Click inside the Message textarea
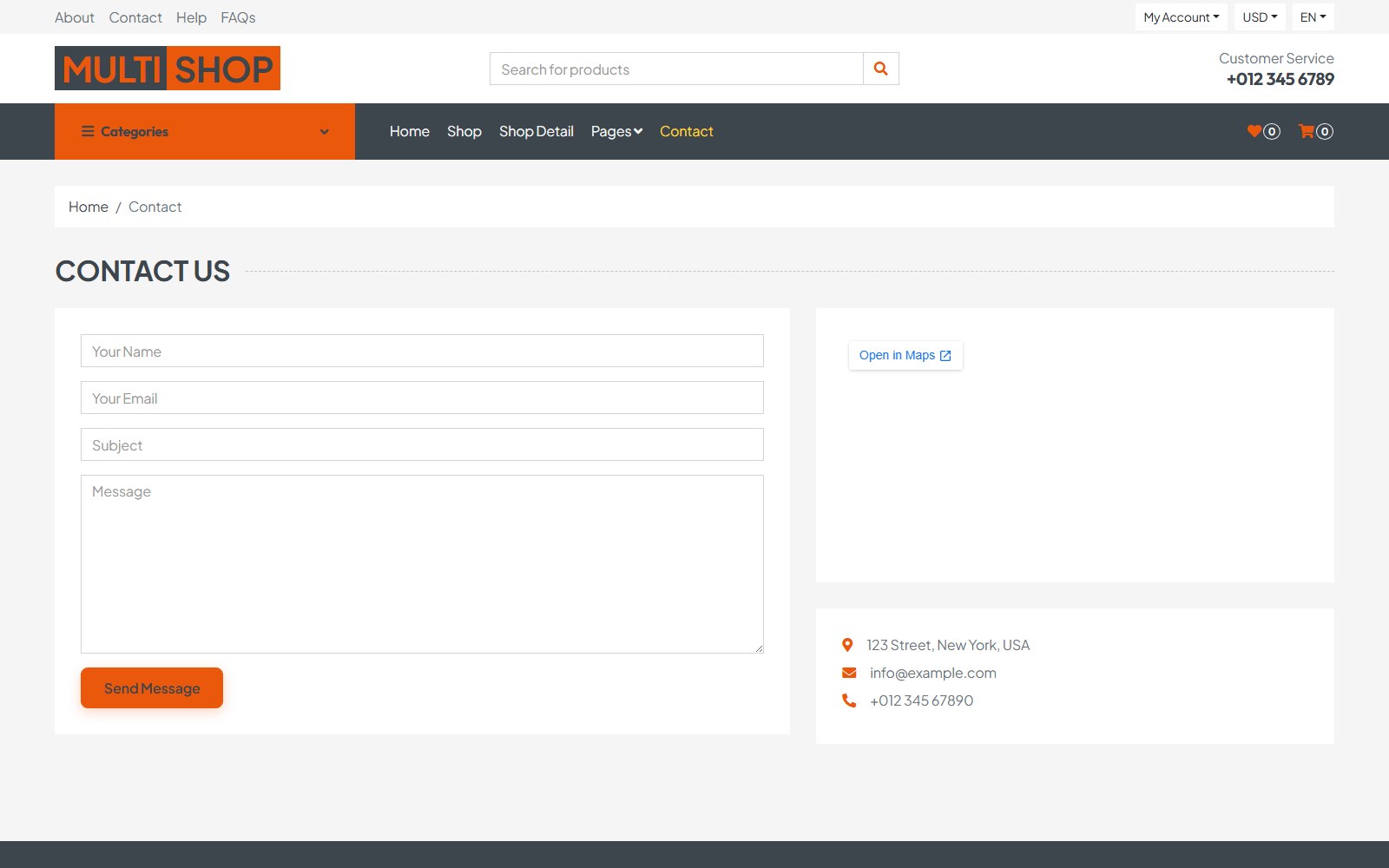Image resolution: width=1389 pixels, height=868 pixels. (422, 564)
